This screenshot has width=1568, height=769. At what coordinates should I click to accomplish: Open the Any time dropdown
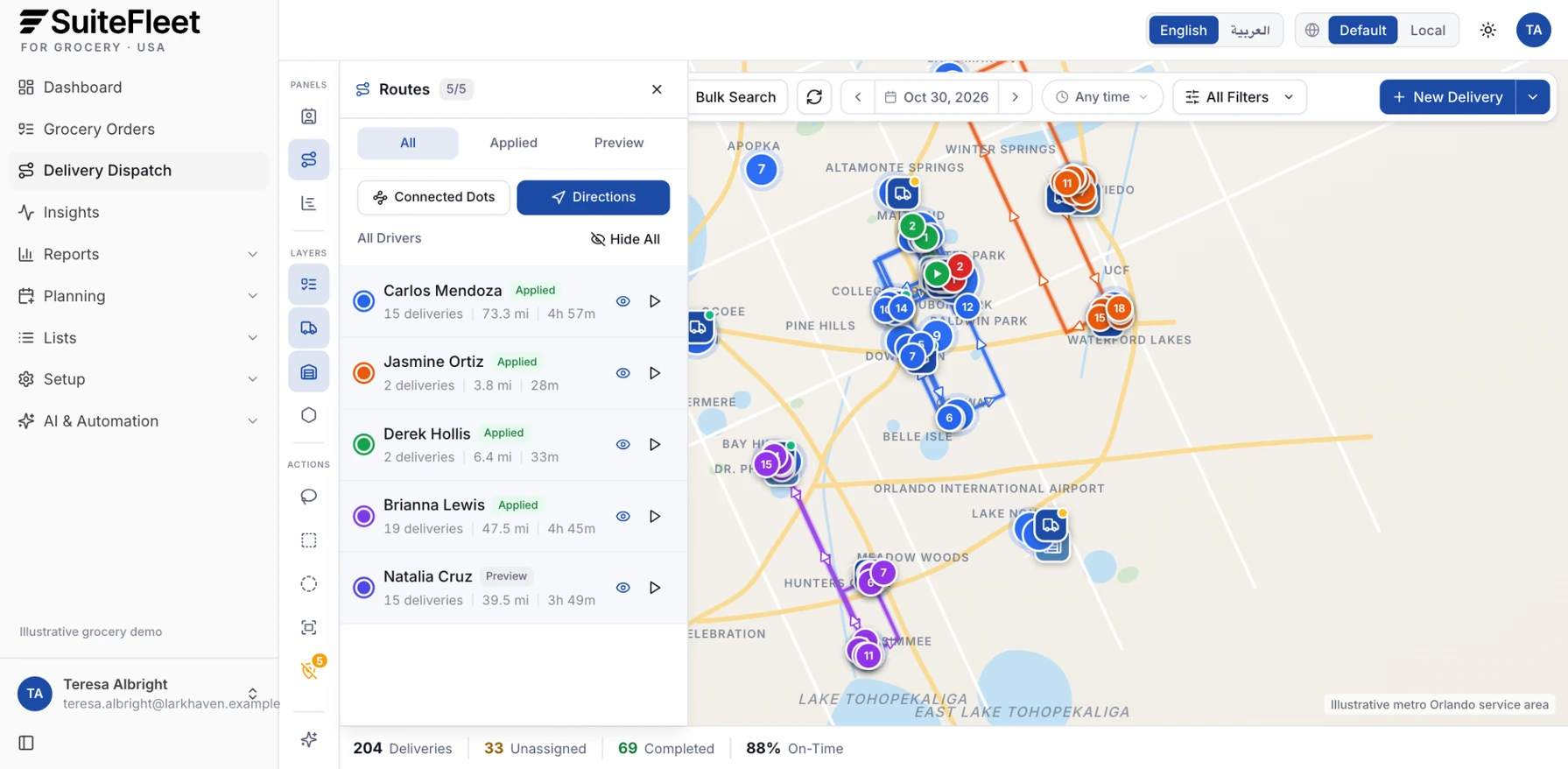[x=1102, y=97]
